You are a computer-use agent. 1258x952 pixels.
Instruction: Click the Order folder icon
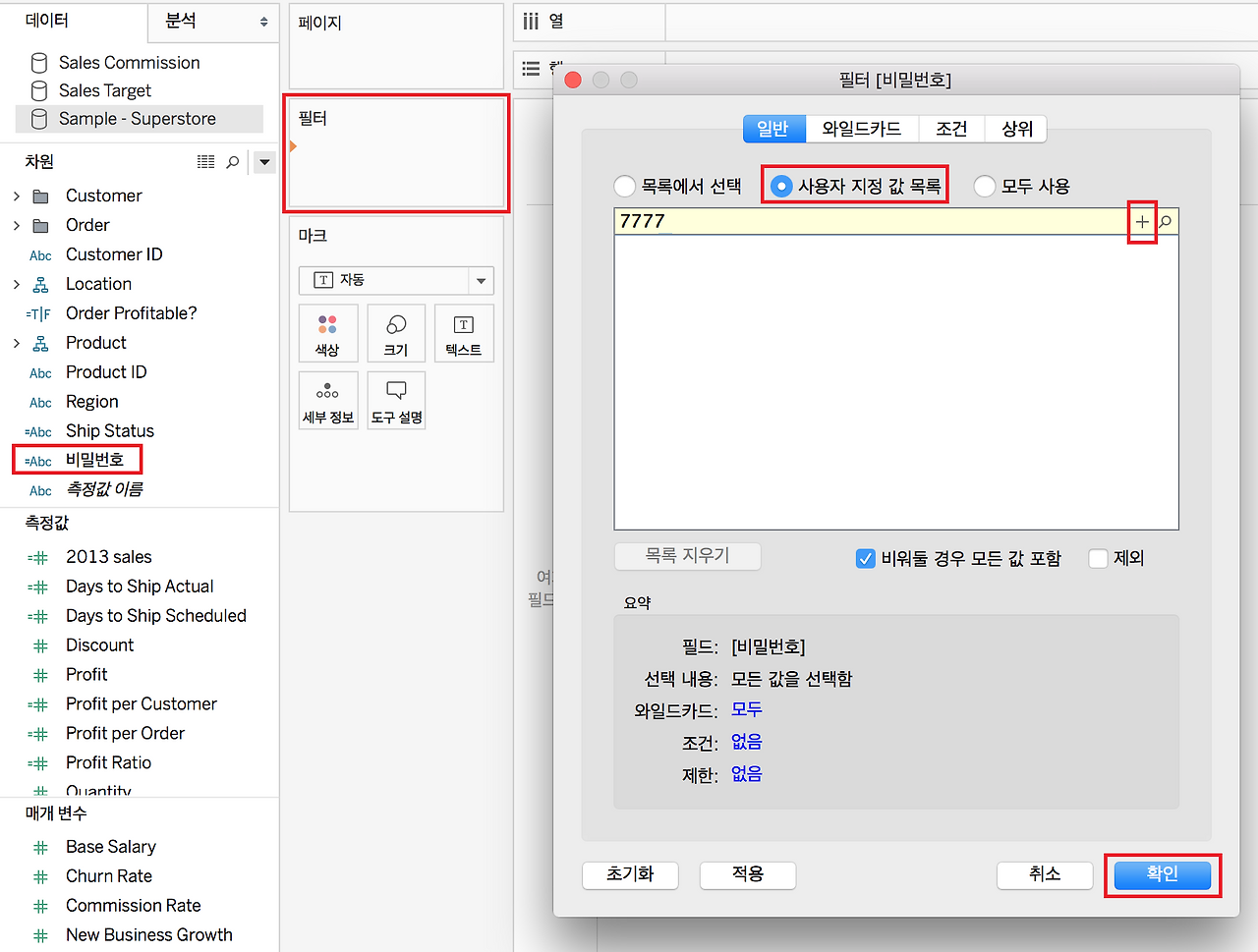tap(40, 226)
